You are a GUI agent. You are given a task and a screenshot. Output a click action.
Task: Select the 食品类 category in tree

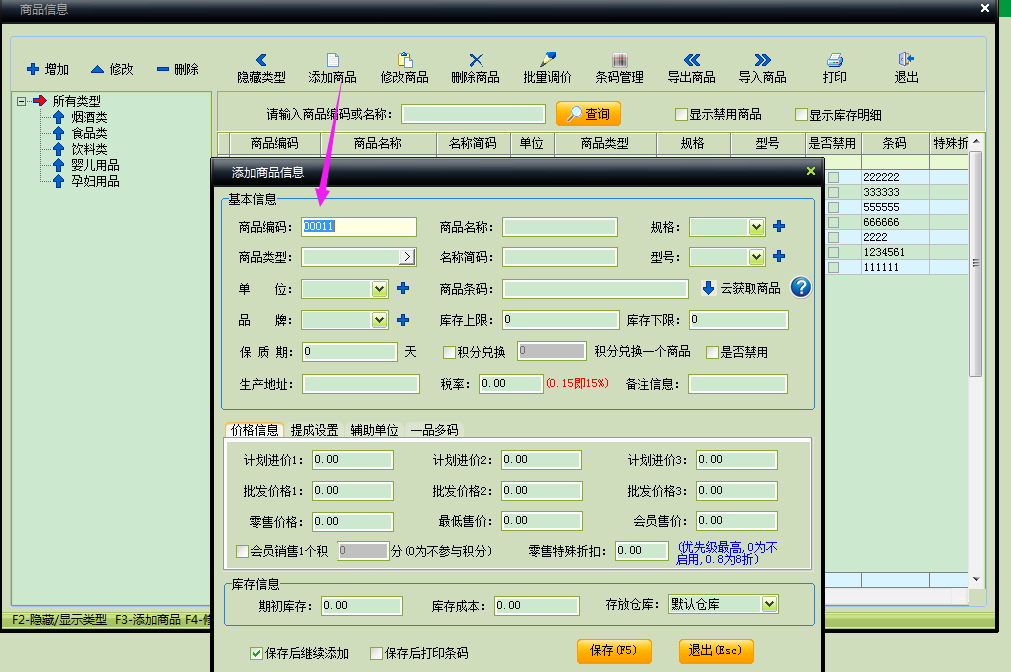tap(89, 133)
